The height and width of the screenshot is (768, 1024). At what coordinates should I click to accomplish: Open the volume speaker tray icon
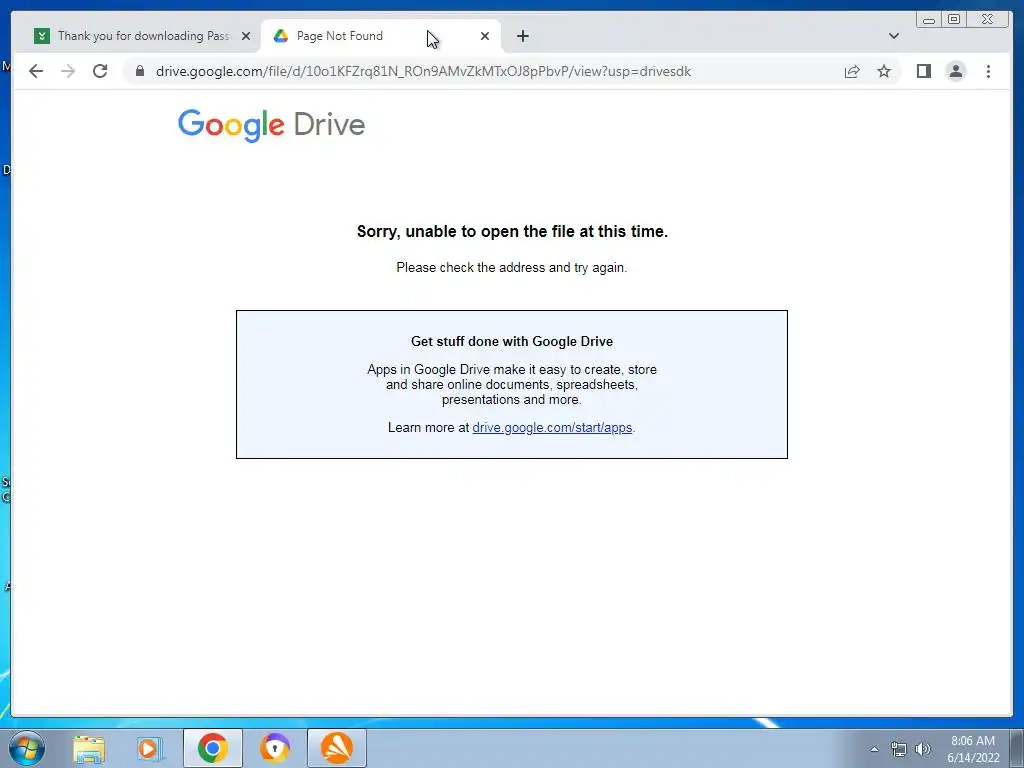(923, 749)
